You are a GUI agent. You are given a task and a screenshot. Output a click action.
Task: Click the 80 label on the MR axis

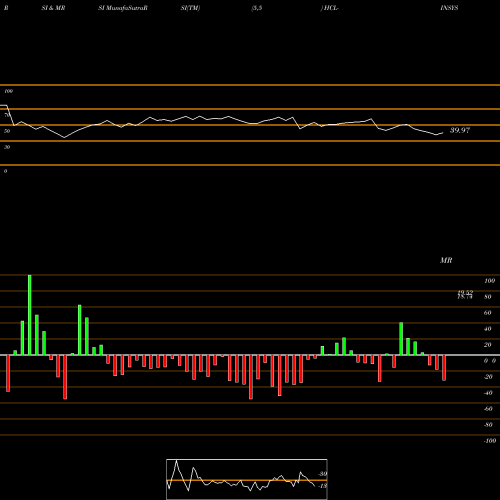point(487,297)
